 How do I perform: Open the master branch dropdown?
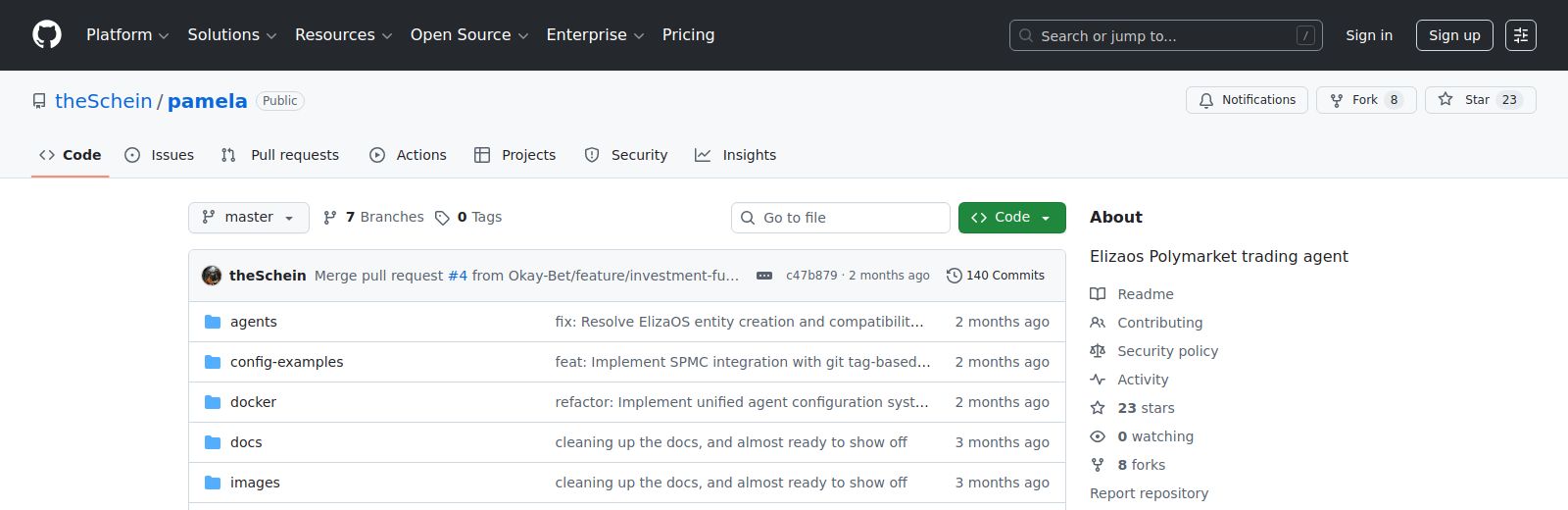click(x=249, y=217)
